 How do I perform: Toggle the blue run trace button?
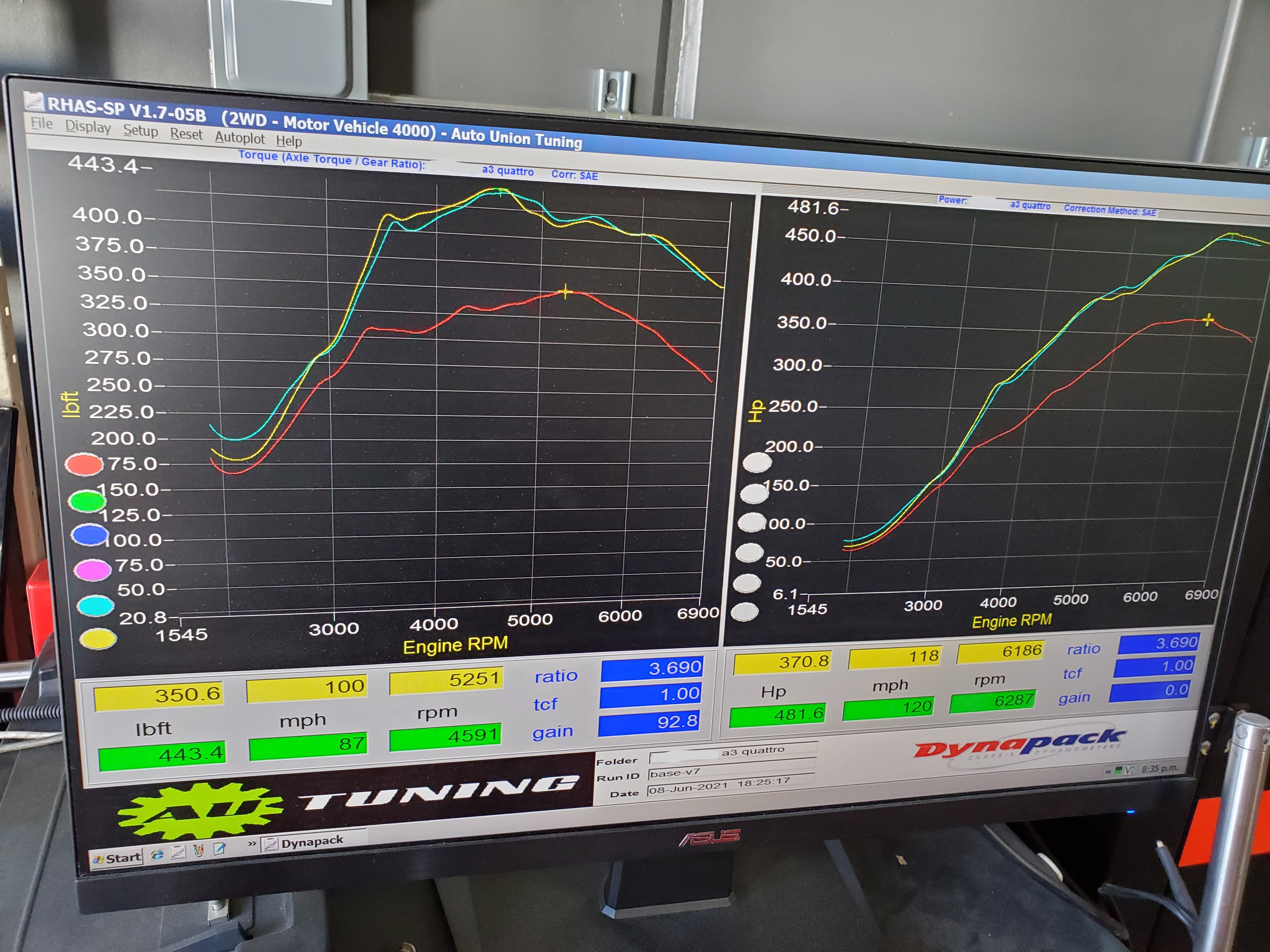coord(89,535)
